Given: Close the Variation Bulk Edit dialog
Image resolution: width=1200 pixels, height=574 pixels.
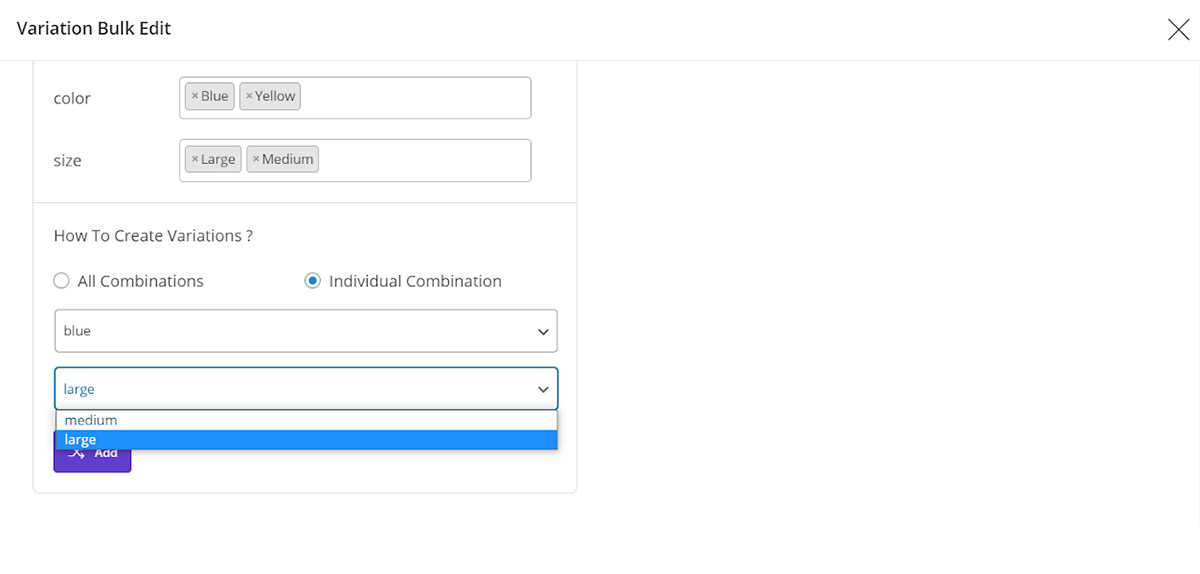Looking at the screenshot, I should click(1178, 30).
